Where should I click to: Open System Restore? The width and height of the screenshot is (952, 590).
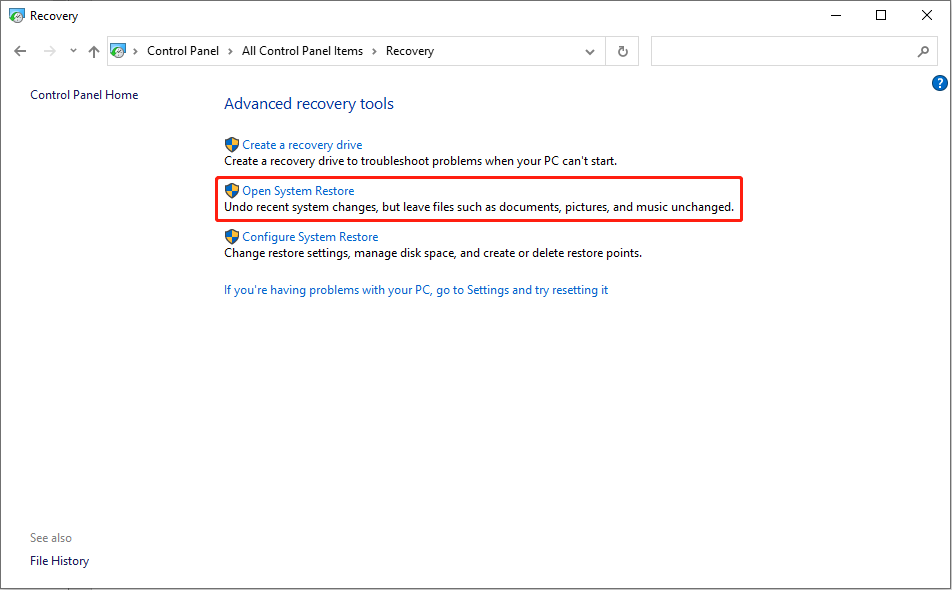pyautogui.click(x=297, y=190)
